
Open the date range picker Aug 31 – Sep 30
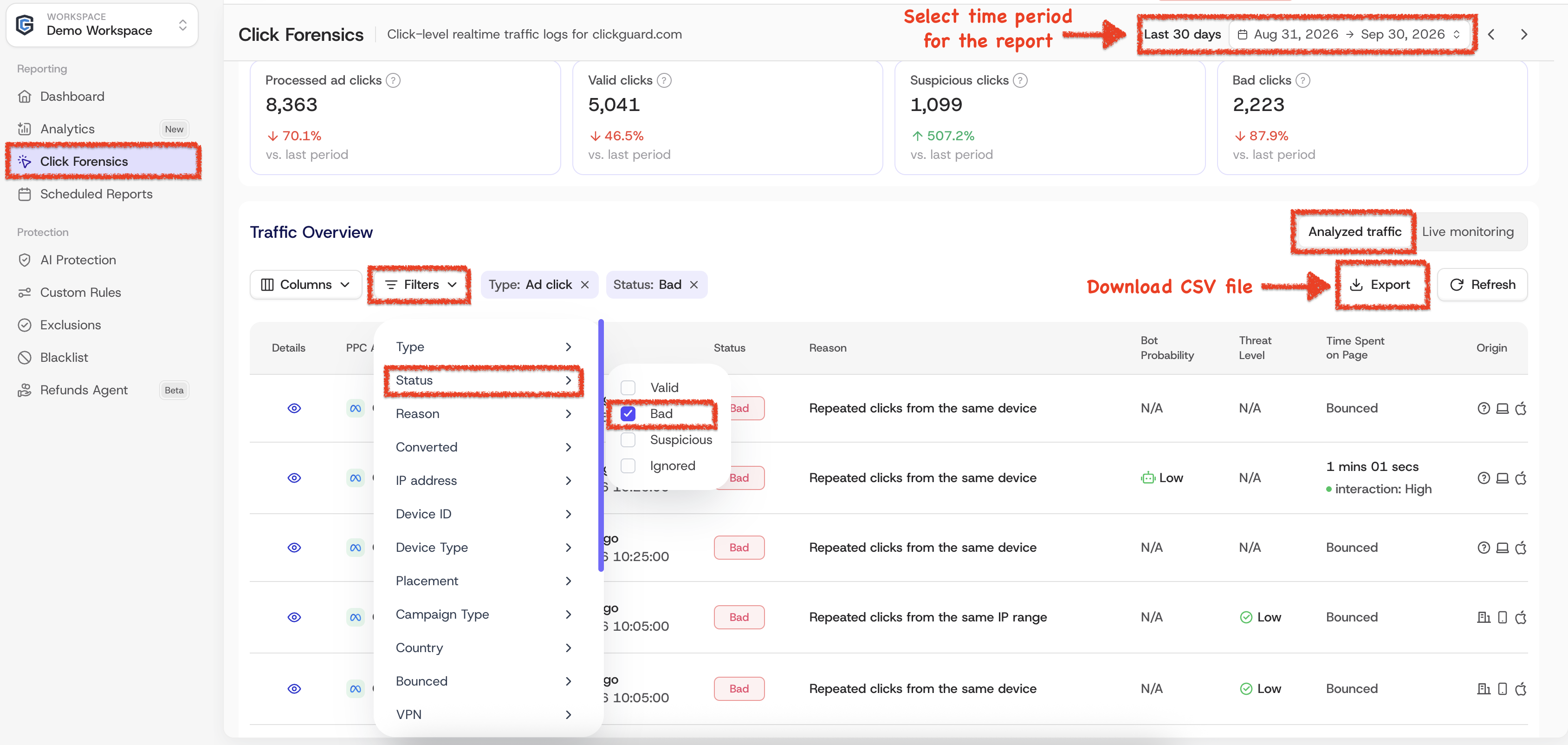pyautogui.click(x=1349, y=34)
